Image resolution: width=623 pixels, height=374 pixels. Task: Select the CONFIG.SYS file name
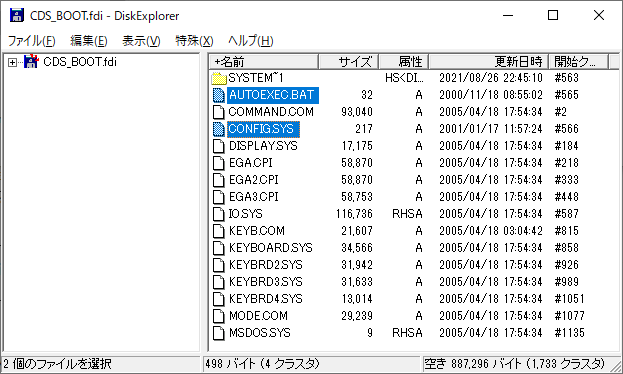[x=263, y=129]
